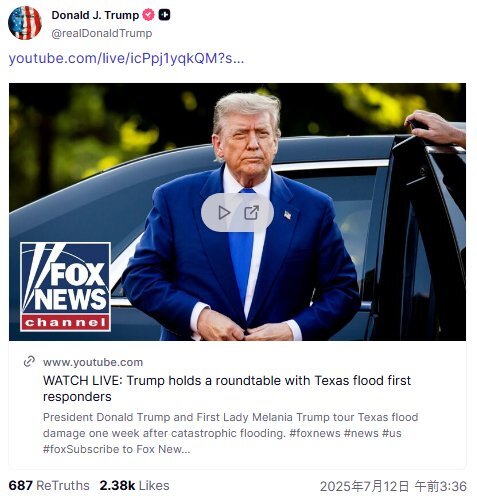Click the red verified checkmark badge

coord(148,15)
